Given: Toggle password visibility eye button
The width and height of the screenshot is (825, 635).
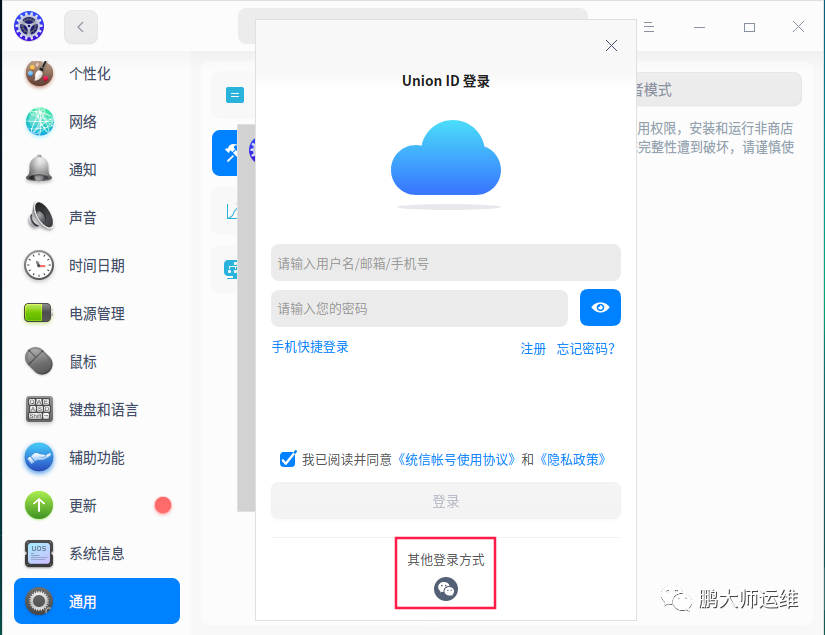Looking at the screenshot, I should 600,307.
